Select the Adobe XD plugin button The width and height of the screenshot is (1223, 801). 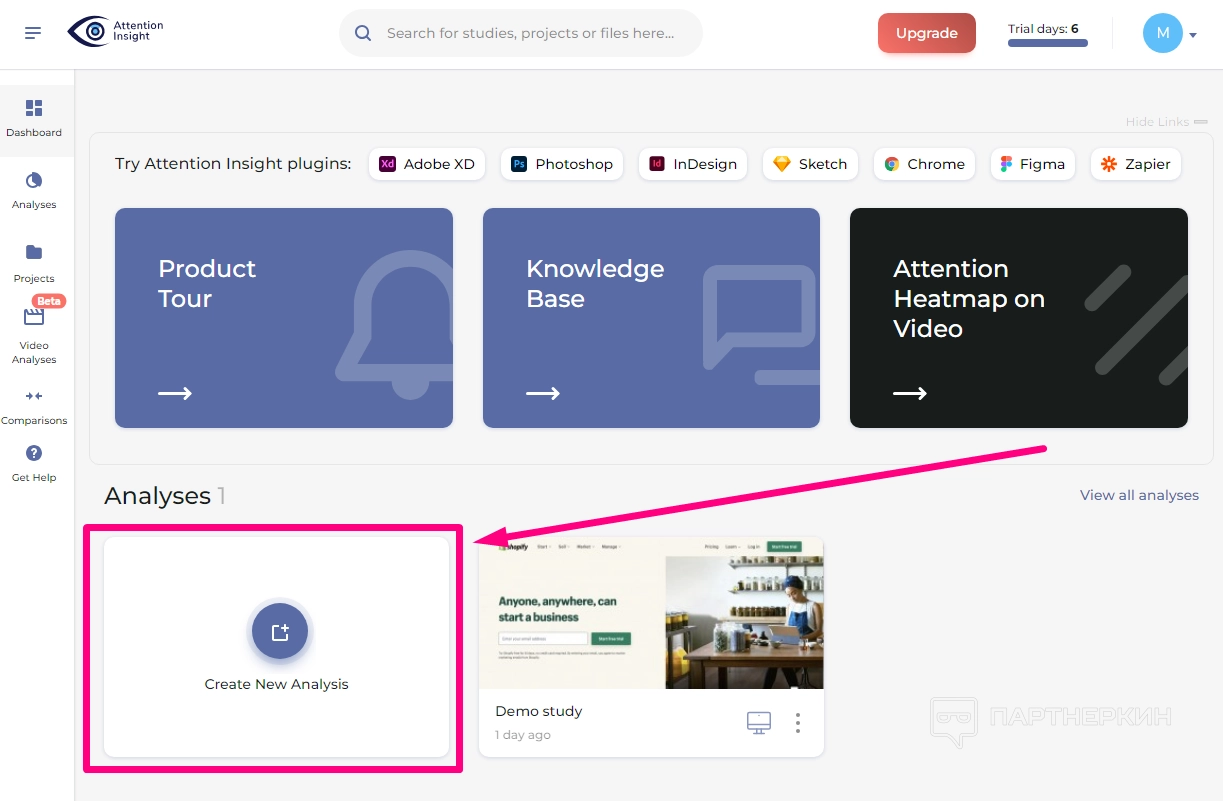pyautogui.click(x=427, y=164)
